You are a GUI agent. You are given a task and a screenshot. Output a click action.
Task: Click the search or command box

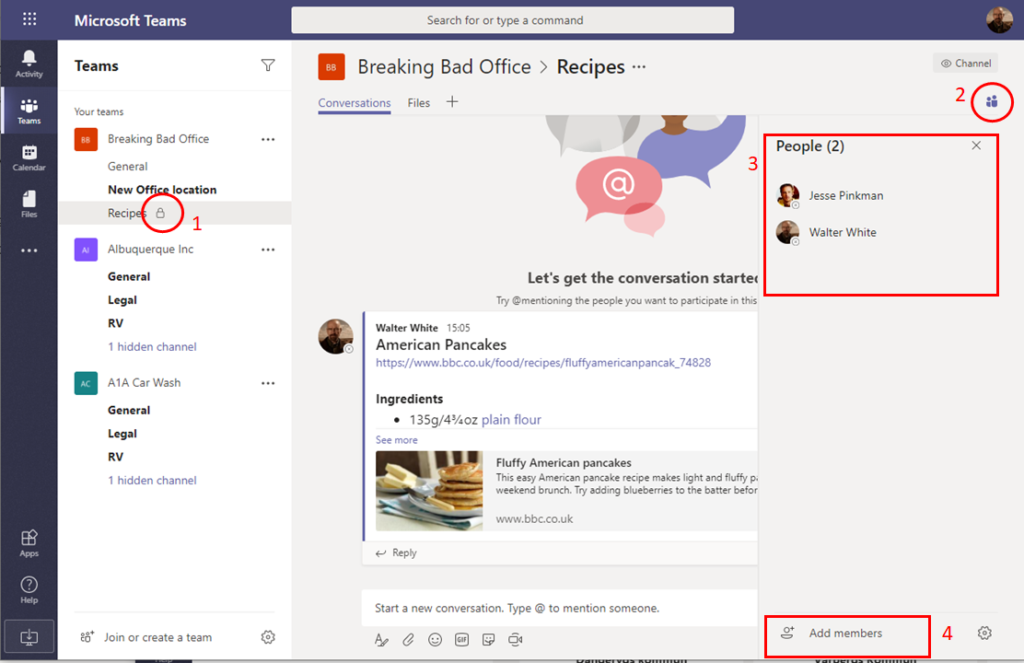513,20
